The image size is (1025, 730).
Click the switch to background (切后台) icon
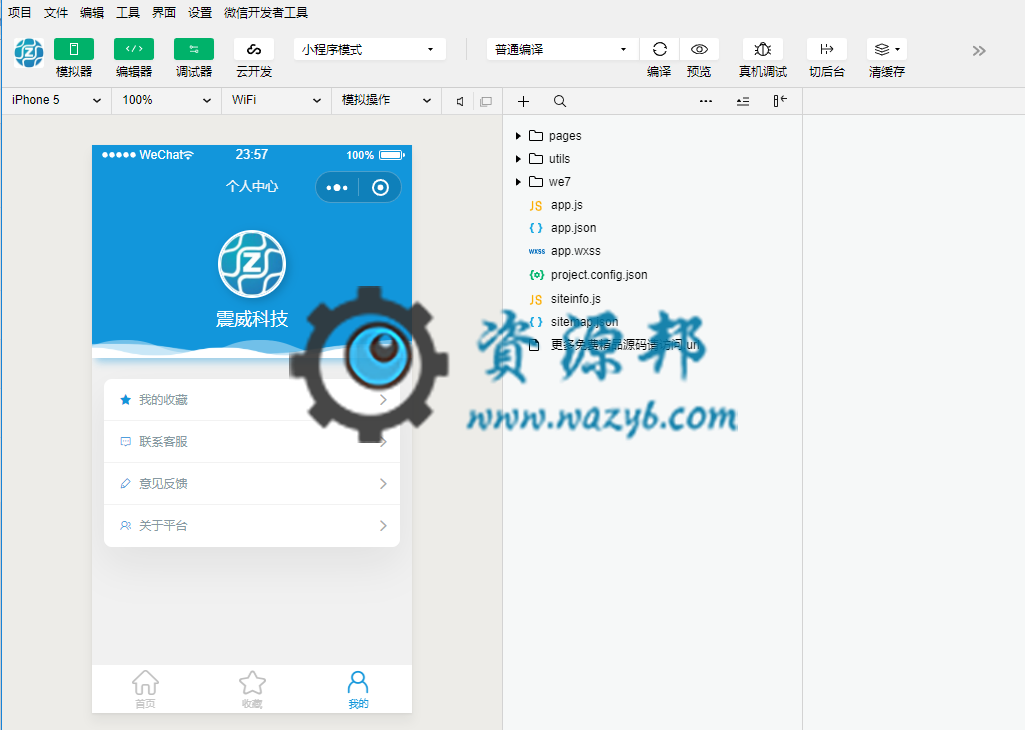[x=827, y=49]
